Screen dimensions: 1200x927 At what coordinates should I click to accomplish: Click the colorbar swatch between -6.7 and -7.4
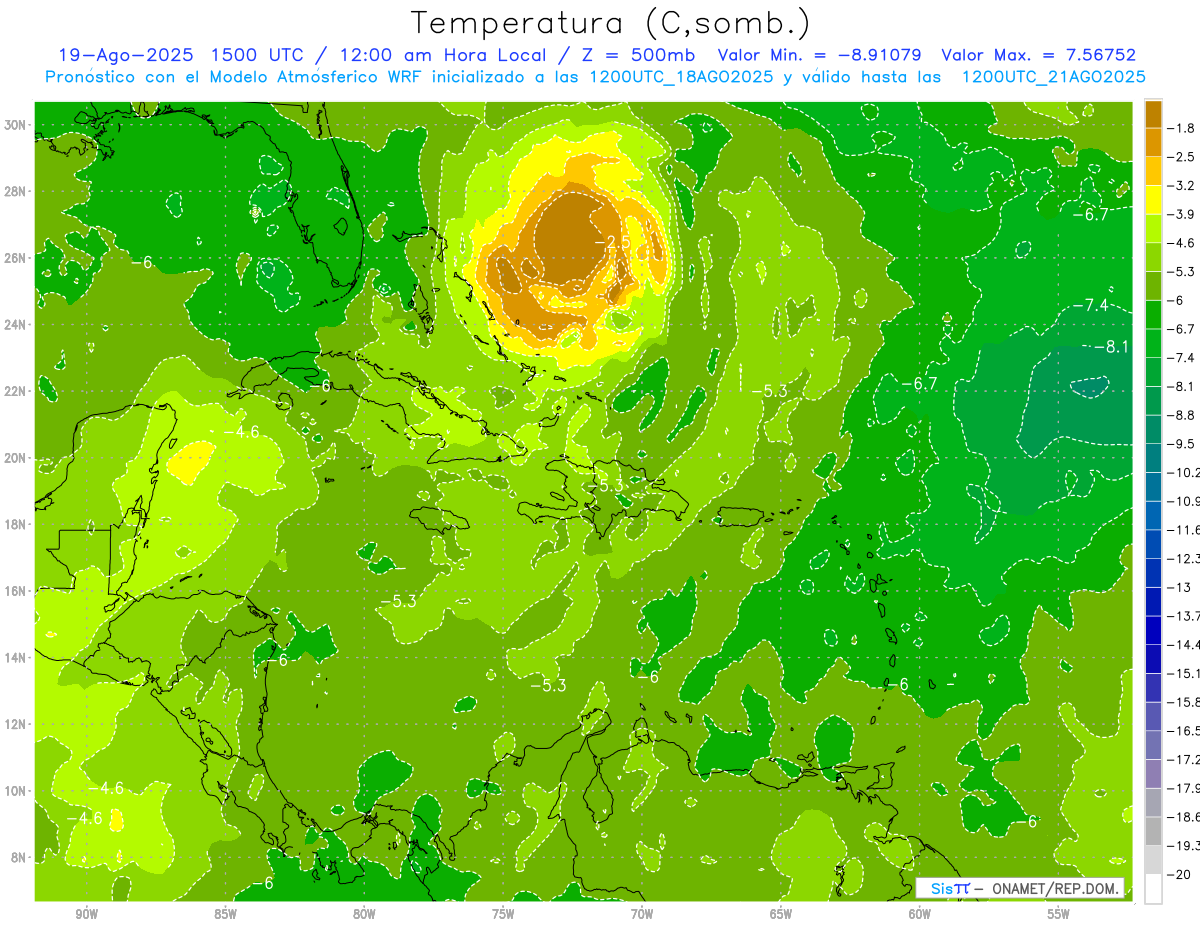tap(1153, 343)
